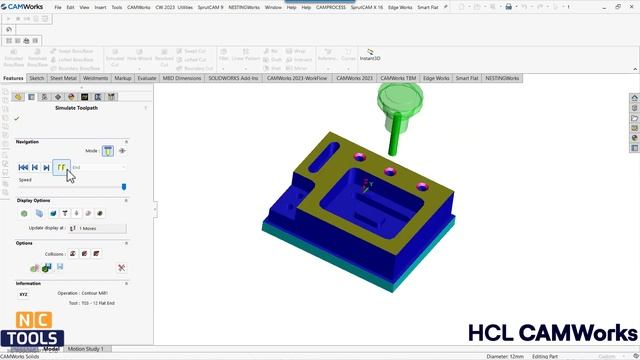Toggle teal fixture display option
The width and height of the screenshot is (640, 360).
tap(53, 213)
